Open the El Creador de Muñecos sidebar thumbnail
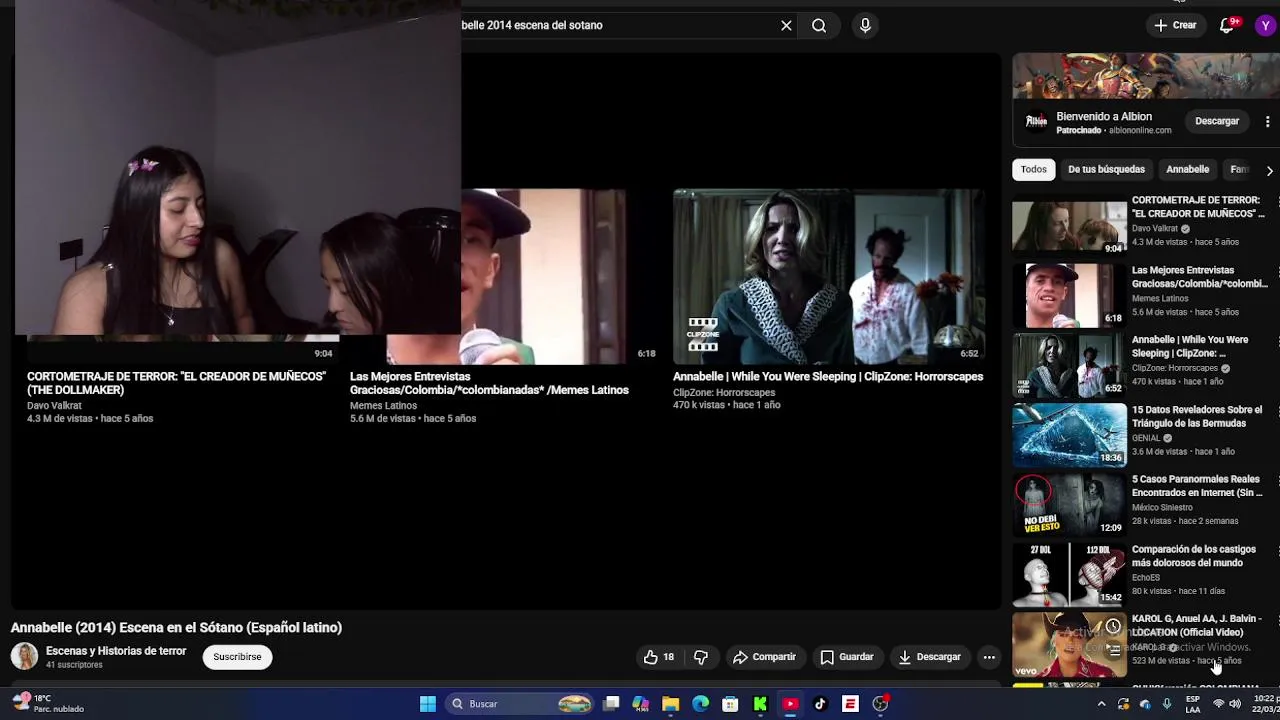 pyautogui.click(x=1069, y=227)
